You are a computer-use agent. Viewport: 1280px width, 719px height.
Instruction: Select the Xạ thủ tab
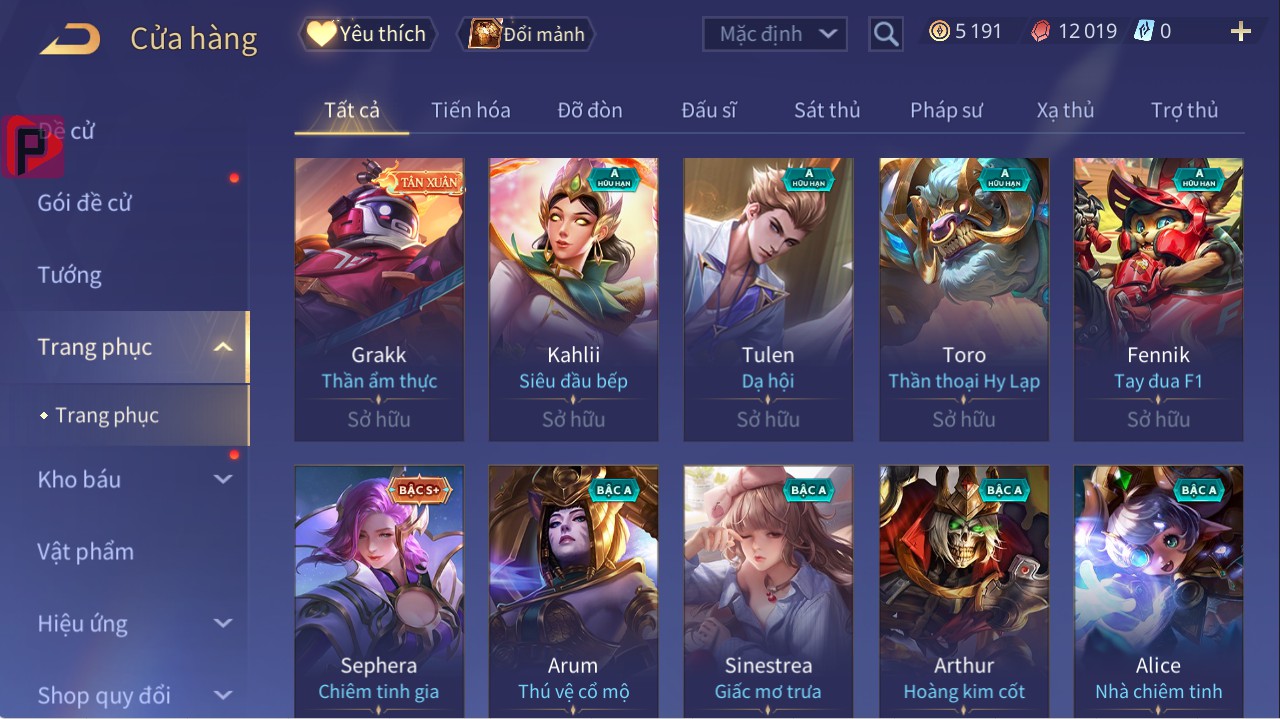coord(1065,110)
